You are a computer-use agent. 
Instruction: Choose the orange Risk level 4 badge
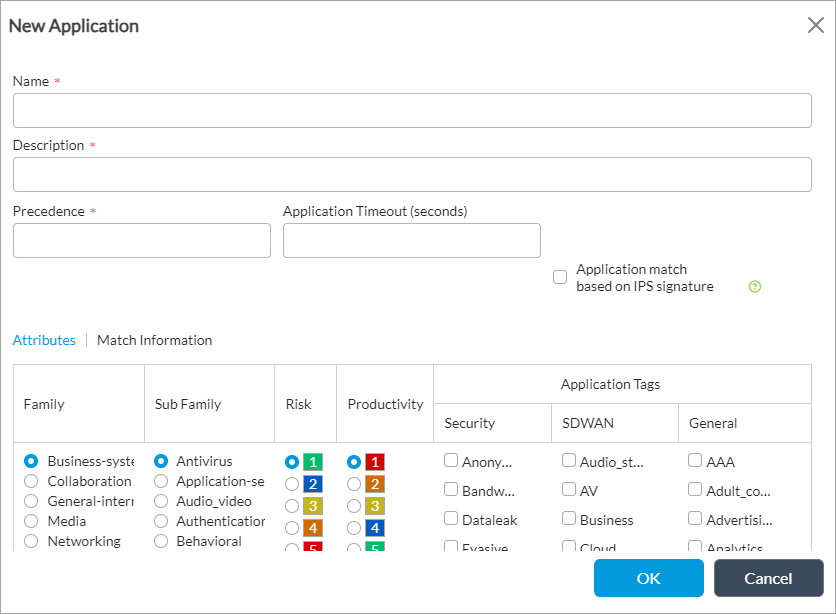coord(312,527)
